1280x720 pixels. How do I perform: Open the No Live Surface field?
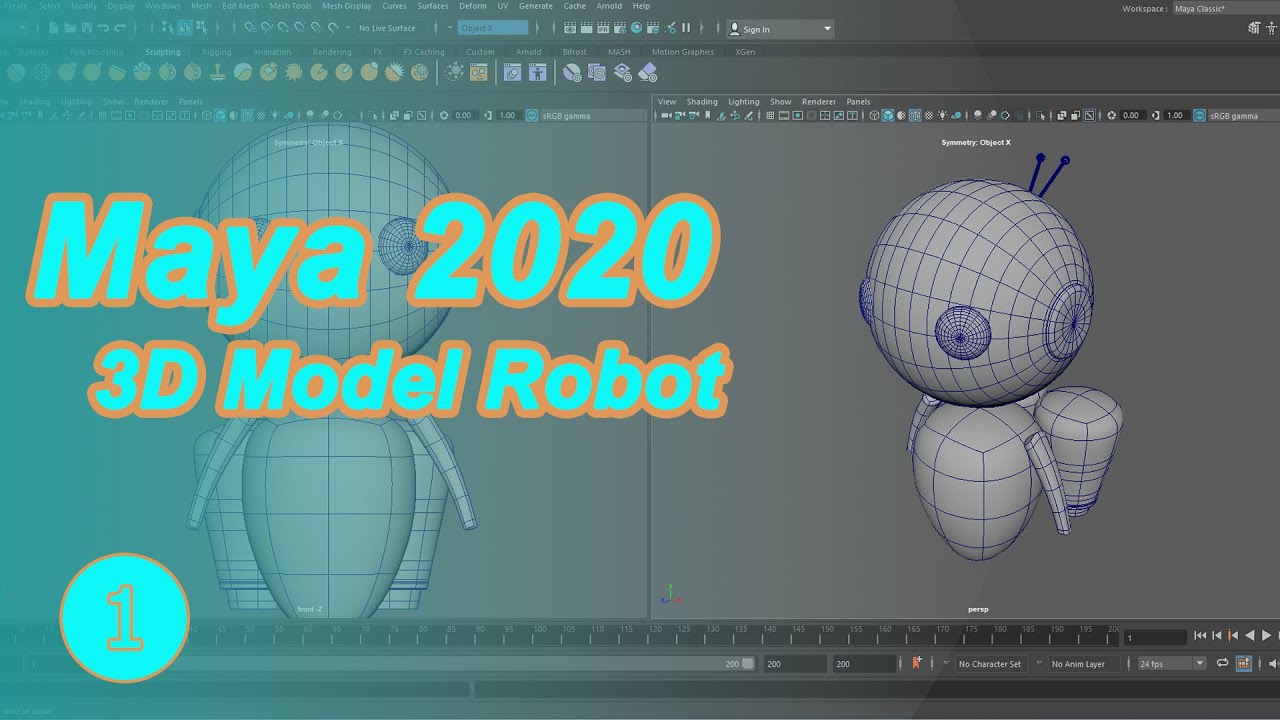click(x=390, y=28)
